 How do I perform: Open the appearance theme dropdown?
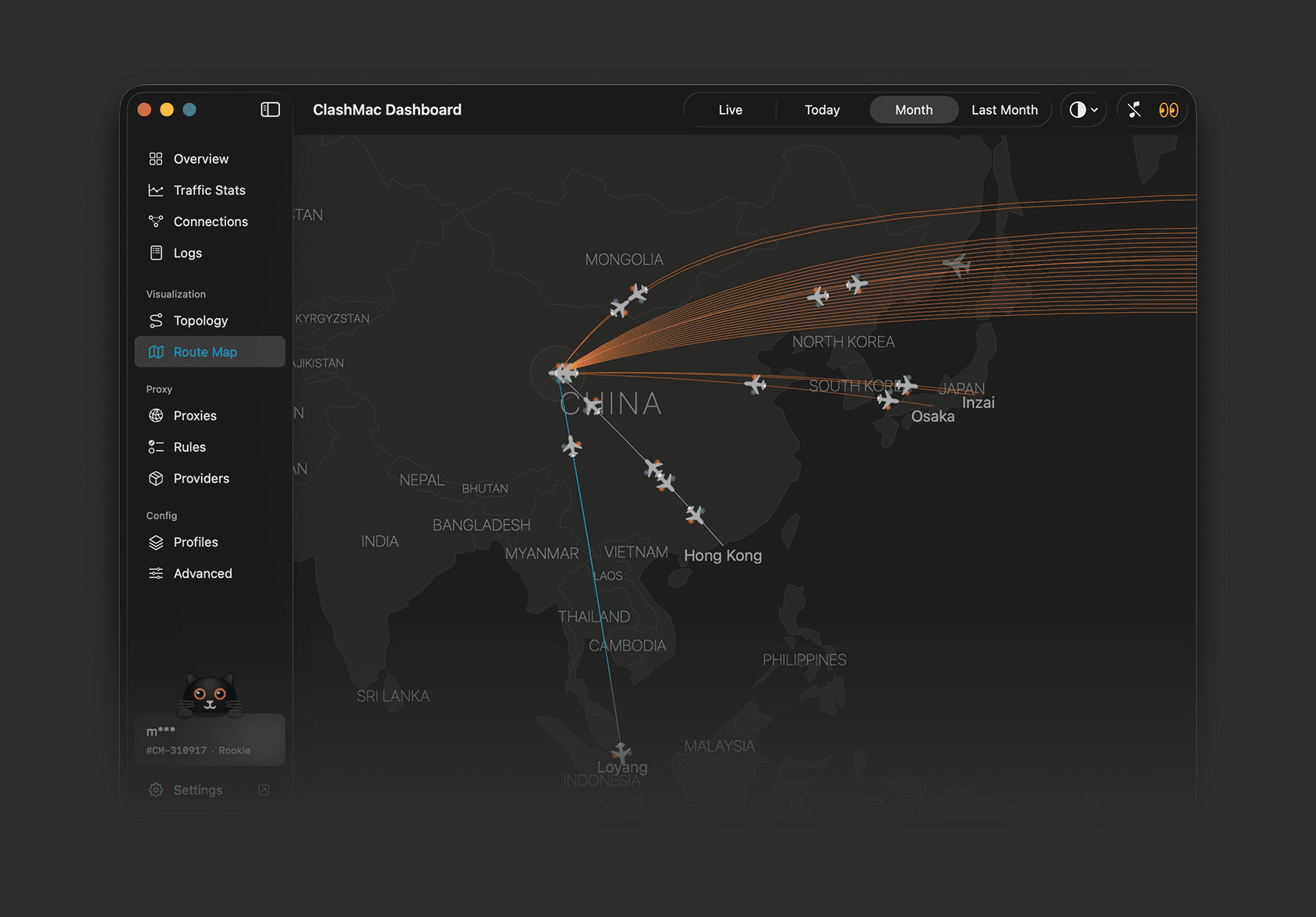click(x=1084, y=110)
